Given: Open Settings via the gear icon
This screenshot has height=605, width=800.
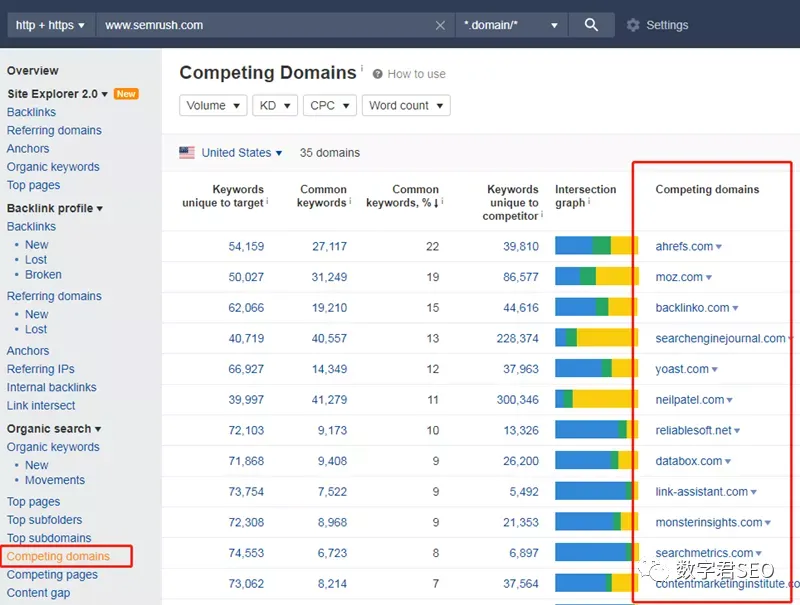Looking at the screenshot, I should 633,25.
